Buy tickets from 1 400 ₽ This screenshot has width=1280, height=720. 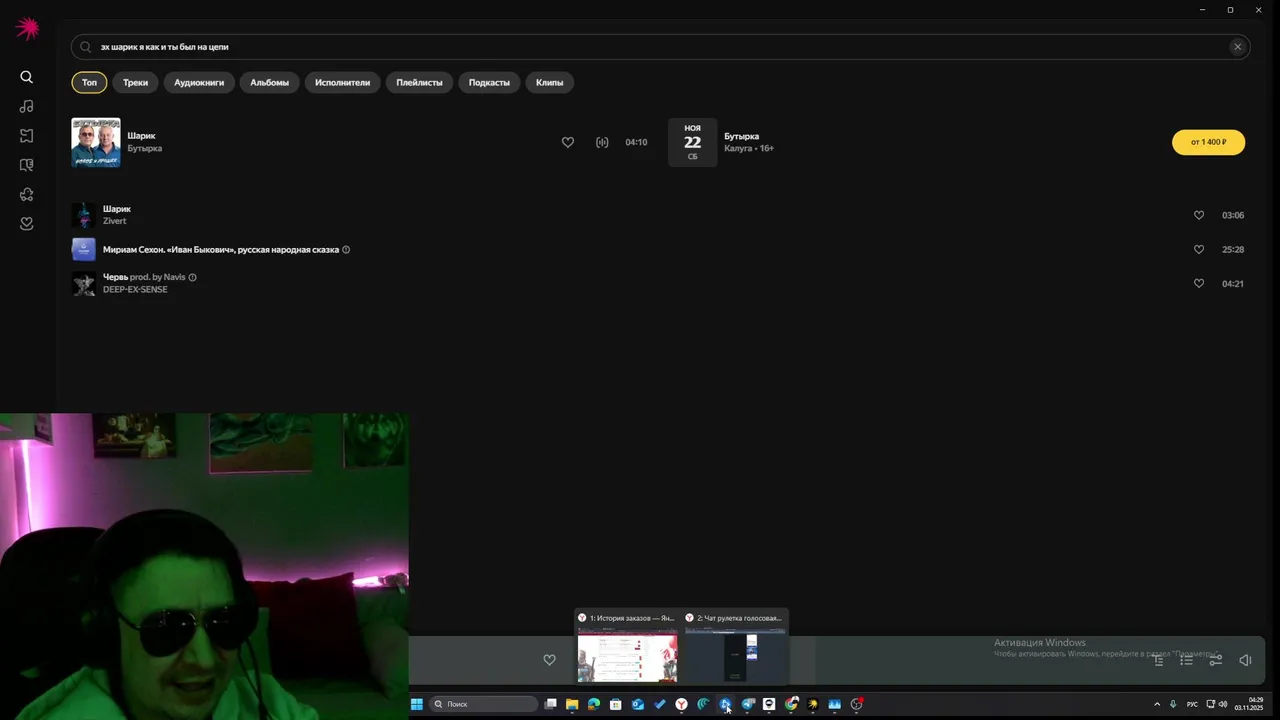click(1208, 142)
